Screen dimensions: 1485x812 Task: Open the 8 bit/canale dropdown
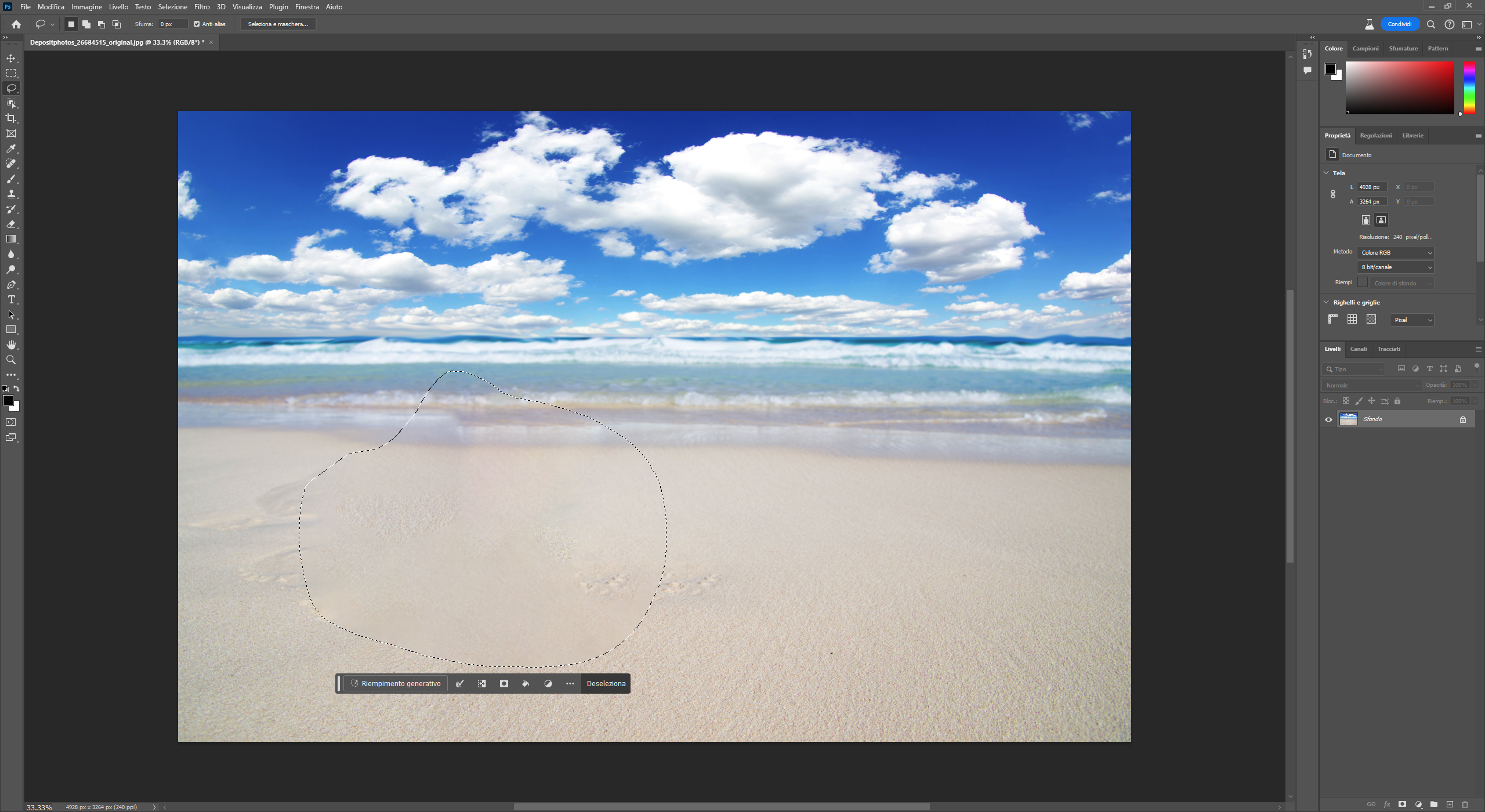[x=1395, y=267]
